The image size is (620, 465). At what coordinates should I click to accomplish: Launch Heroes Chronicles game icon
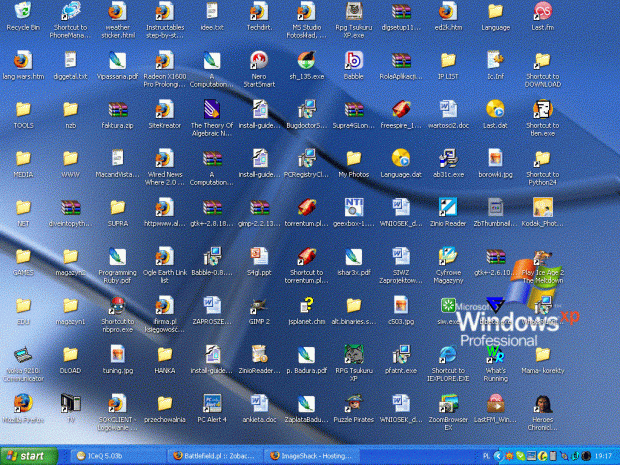click(543, 402)
